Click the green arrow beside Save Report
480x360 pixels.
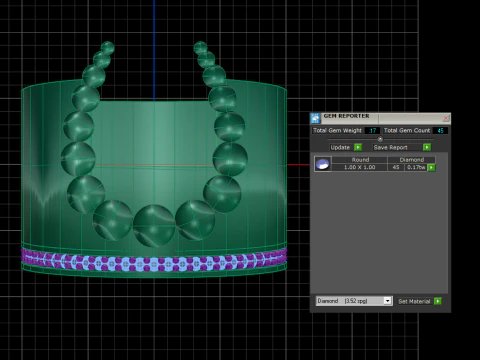tap(427, 147)
